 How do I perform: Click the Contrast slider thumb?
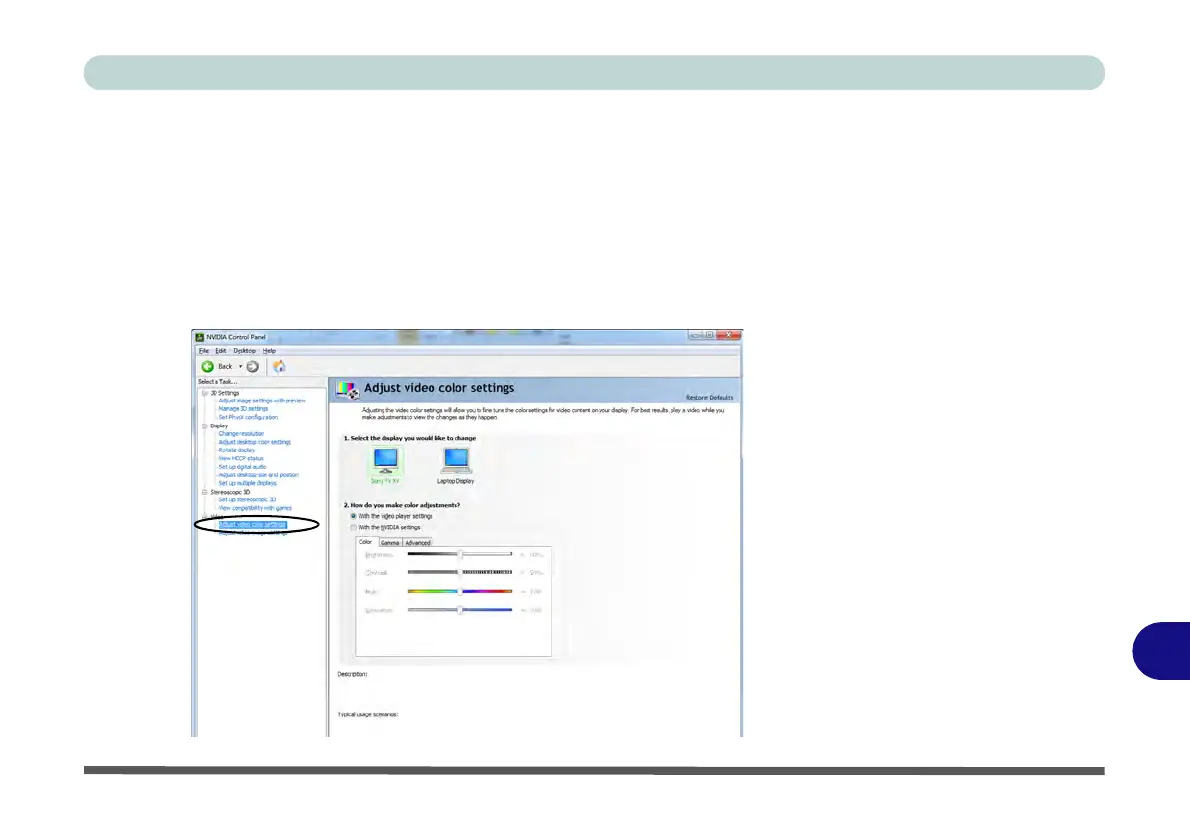460,572
